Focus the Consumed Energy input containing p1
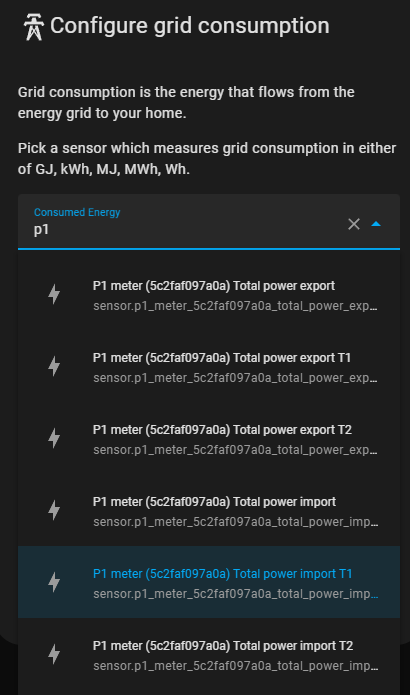Screen dimensions: 410x695 click(x=186, y=230)
